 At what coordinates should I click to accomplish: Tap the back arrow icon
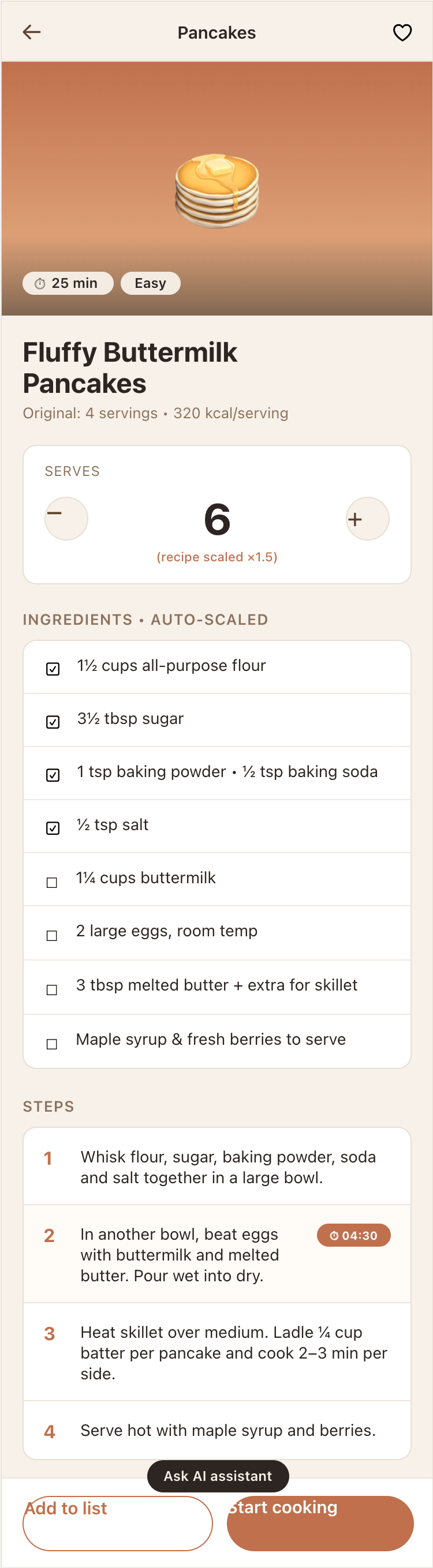coord(32,32)
